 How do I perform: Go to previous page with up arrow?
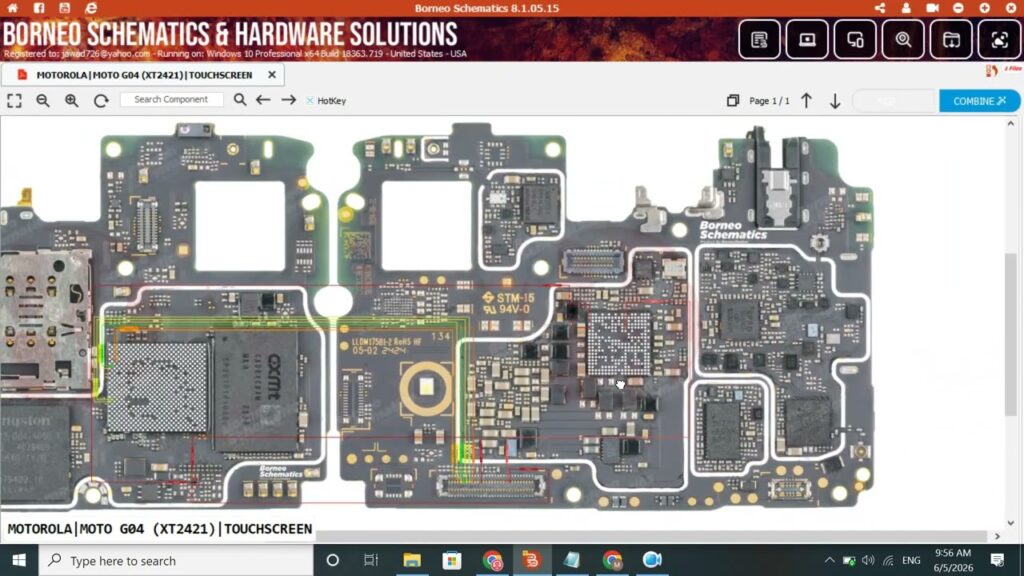click(x=807, y=101)
